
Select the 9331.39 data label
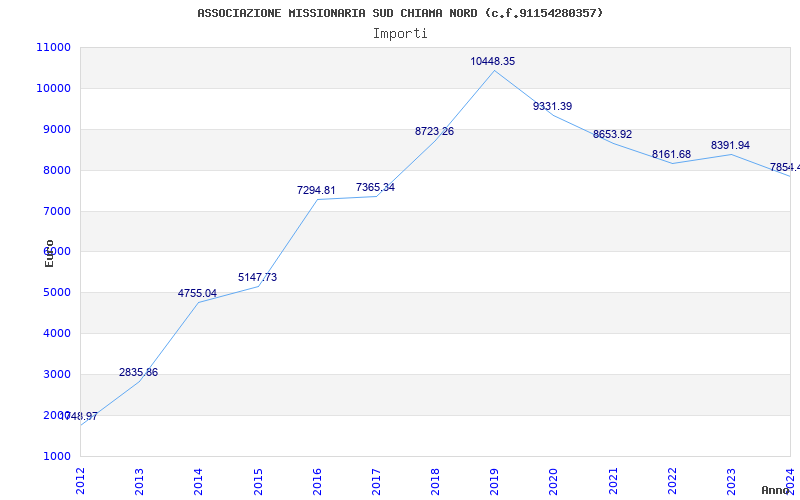[553, 107]
